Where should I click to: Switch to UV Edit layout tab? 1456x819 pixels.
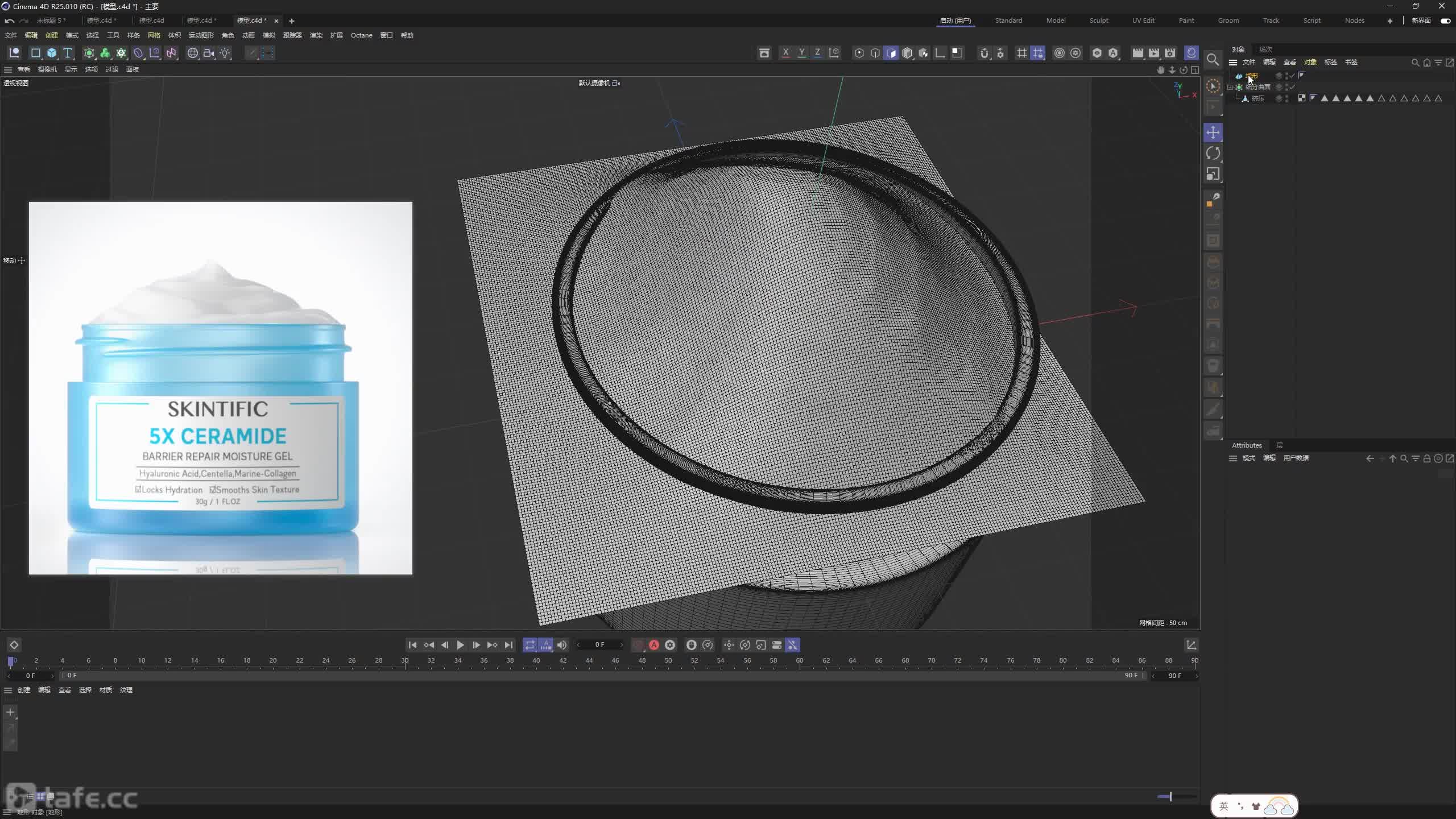(x=1143, y=20)
